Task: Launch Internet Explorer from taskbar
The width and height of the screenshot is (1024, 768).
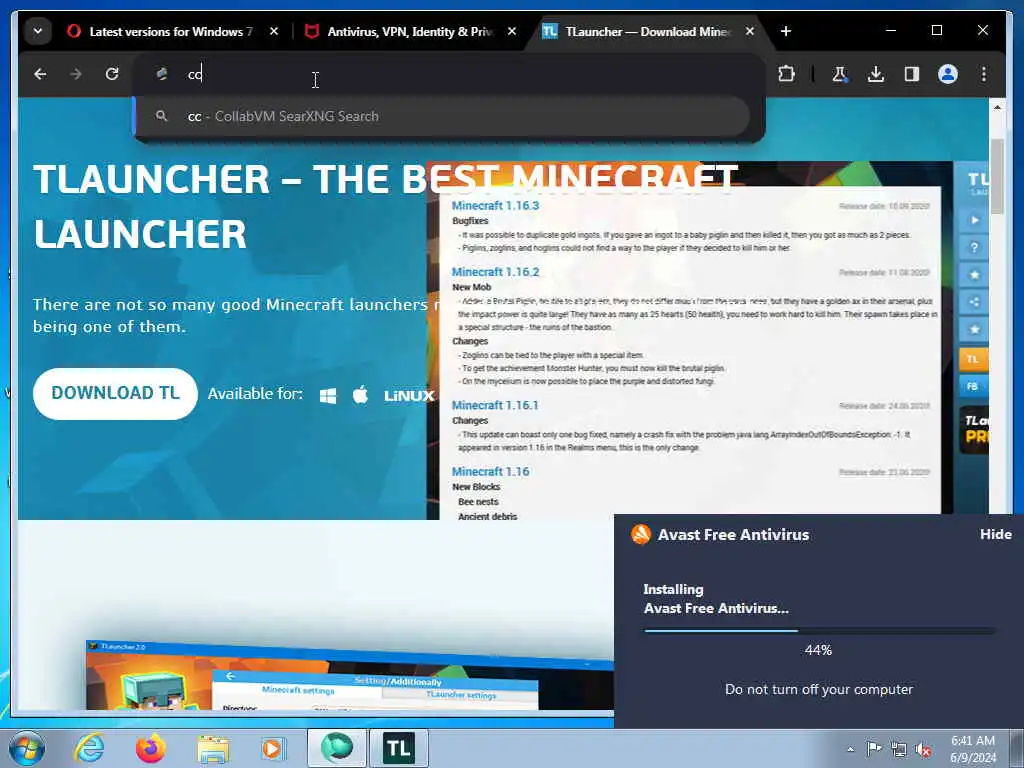Action: coord(89,748)
